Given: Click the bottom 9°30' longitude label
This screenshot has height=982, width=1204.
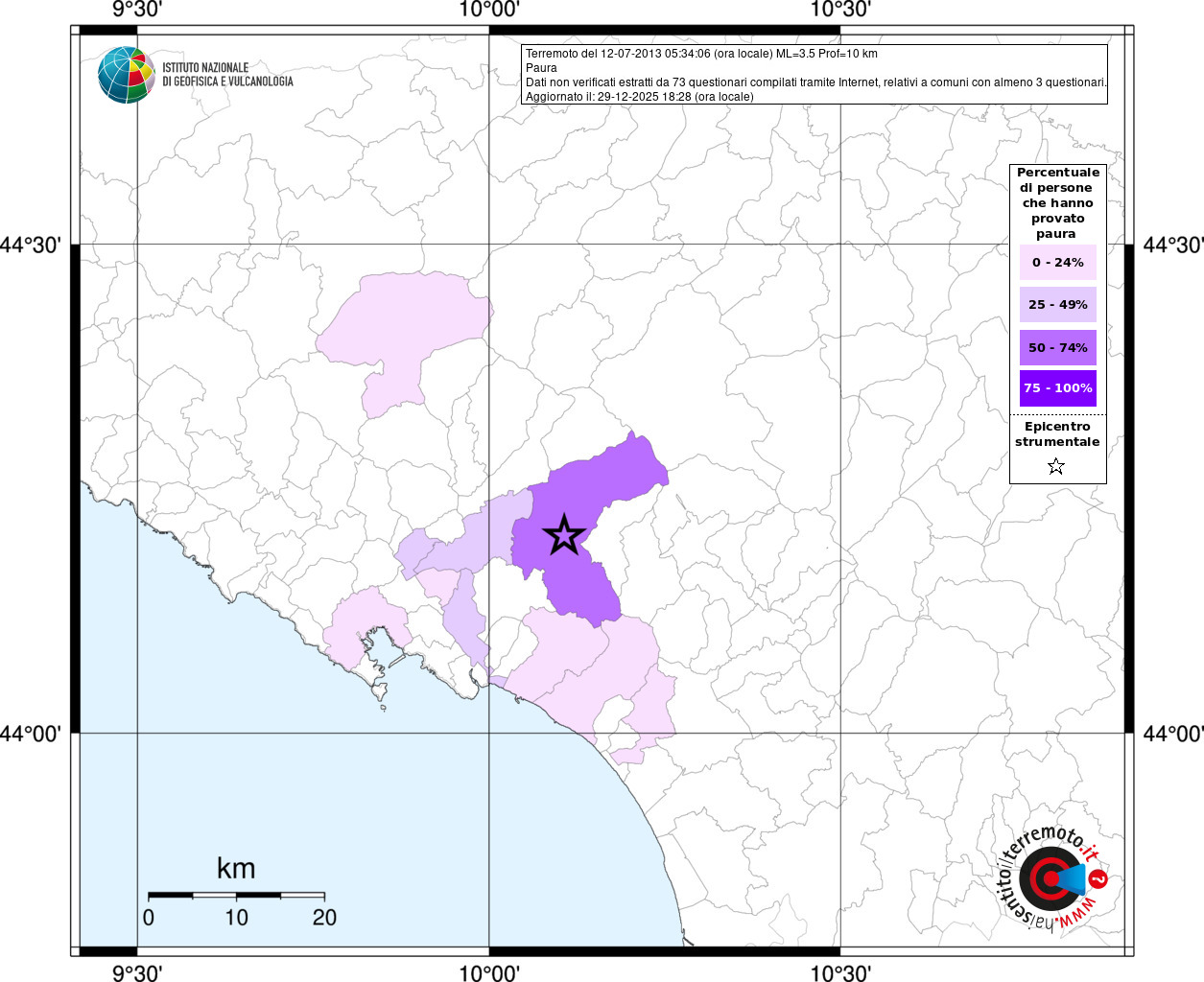Looking at the screenshot, I should [137, 972].
